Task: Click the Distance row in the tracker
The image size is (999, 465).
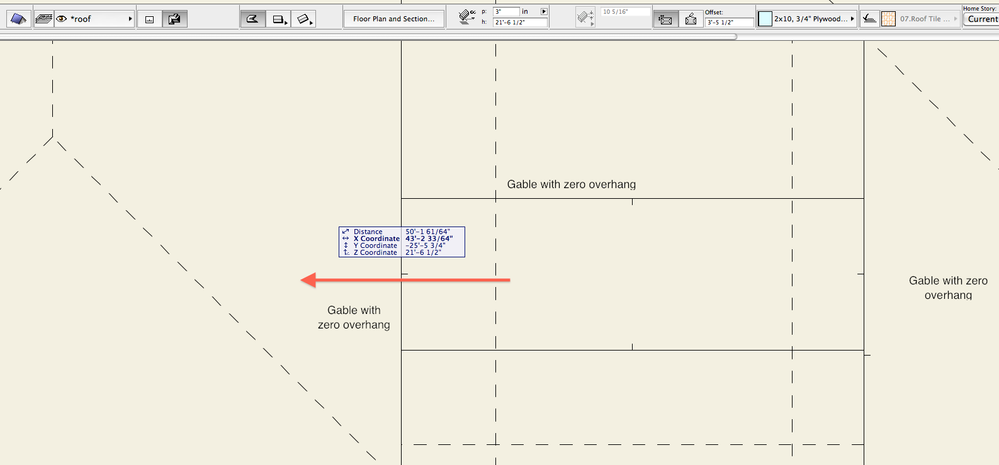Action: [x=401, y=232]
